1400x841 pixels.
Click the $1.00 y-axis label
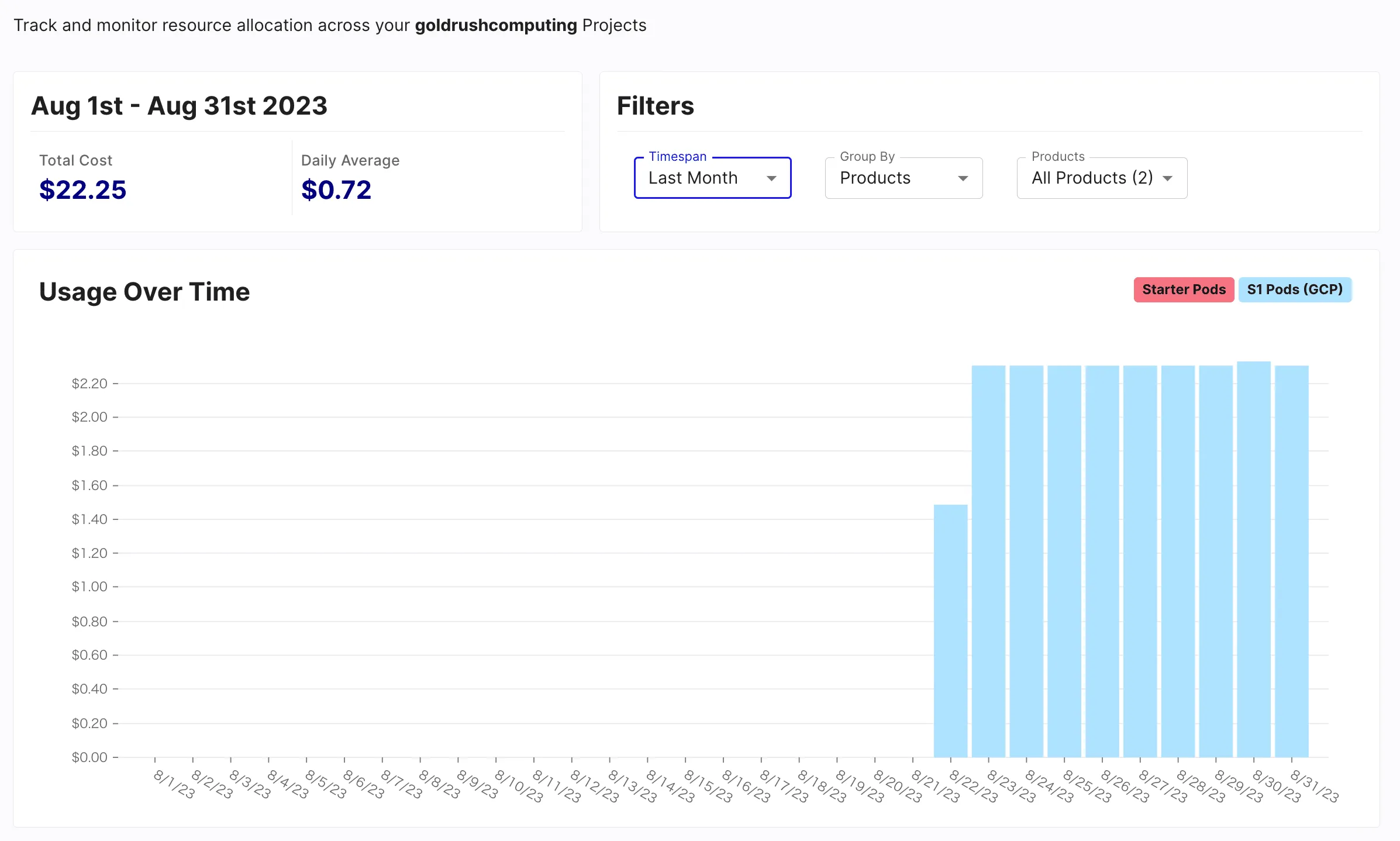click(x=89, y=586)
